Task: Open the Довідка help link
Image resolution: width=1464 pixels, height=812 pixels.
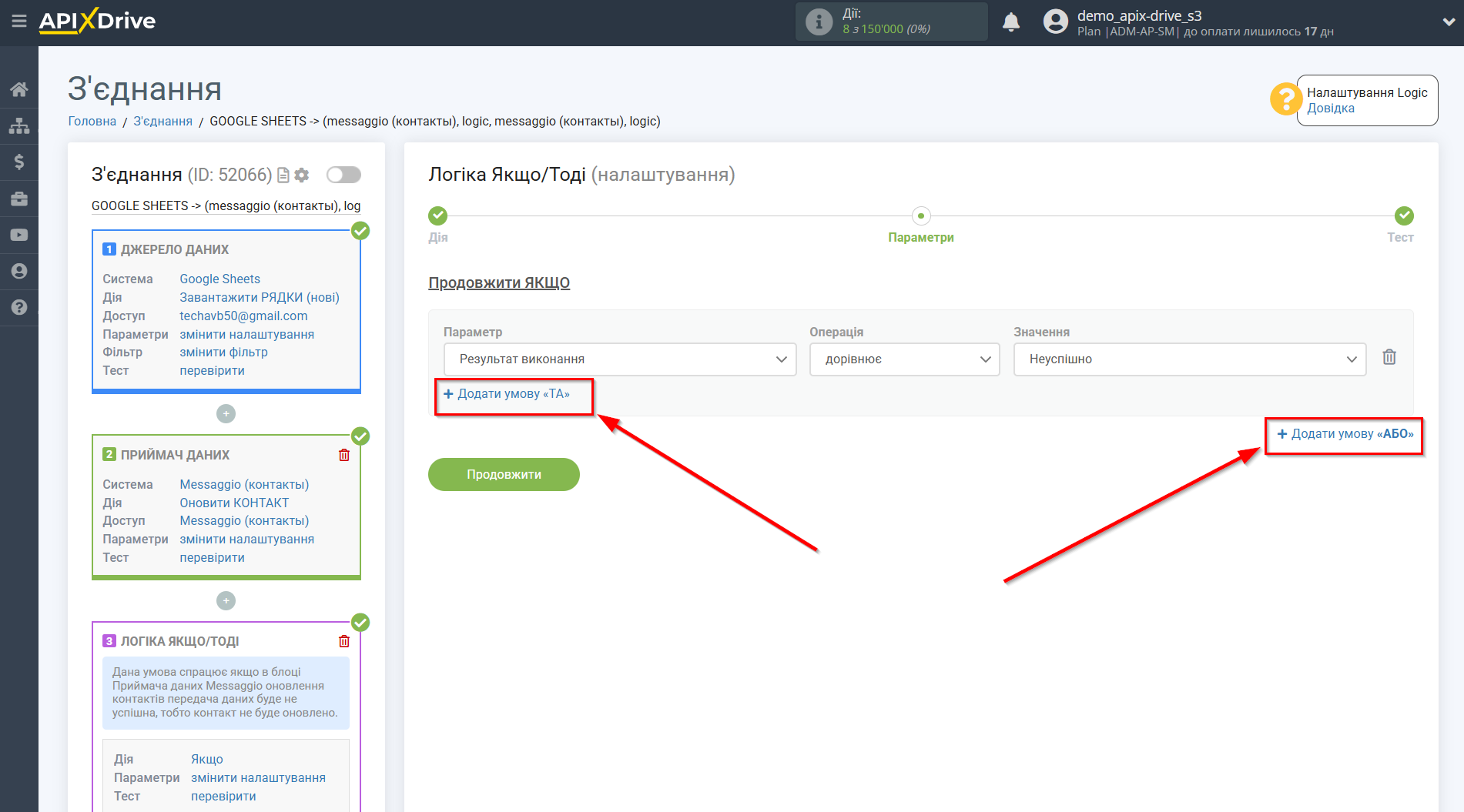Action: click(x=1330, y=109)
